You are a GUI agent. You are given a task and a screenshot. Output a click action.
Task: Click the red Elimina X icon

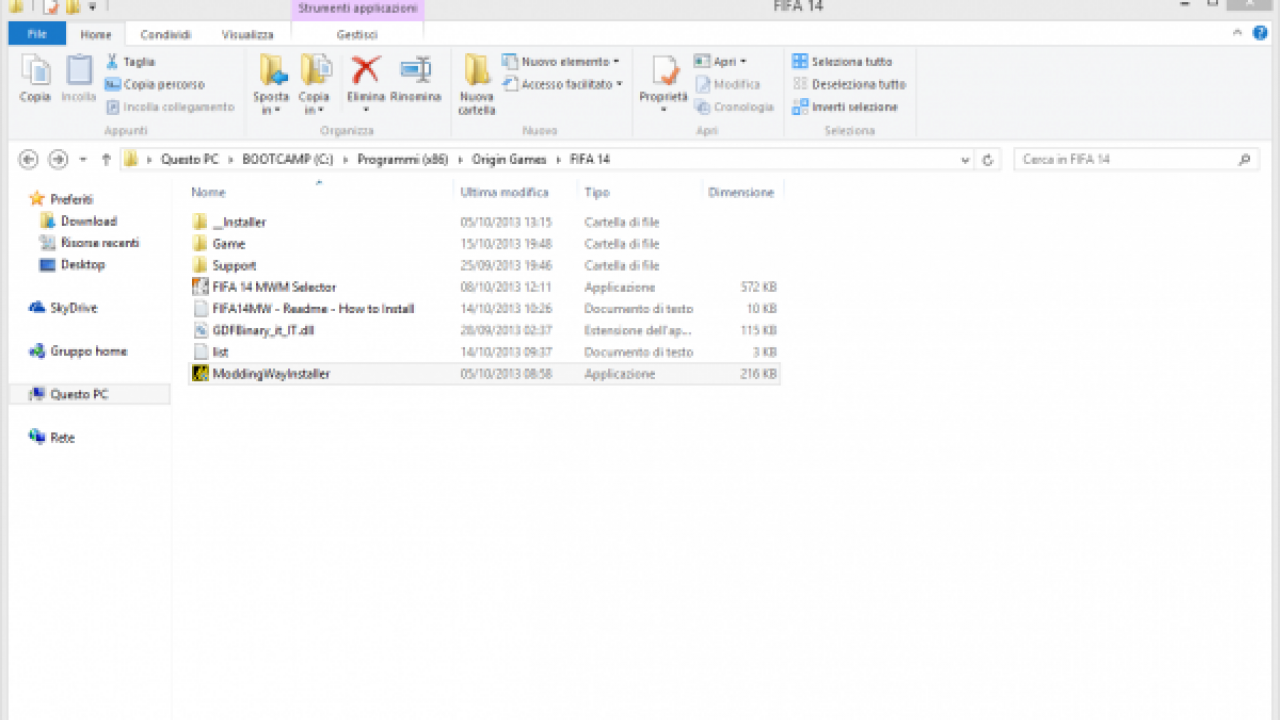[x=366, y=70]
